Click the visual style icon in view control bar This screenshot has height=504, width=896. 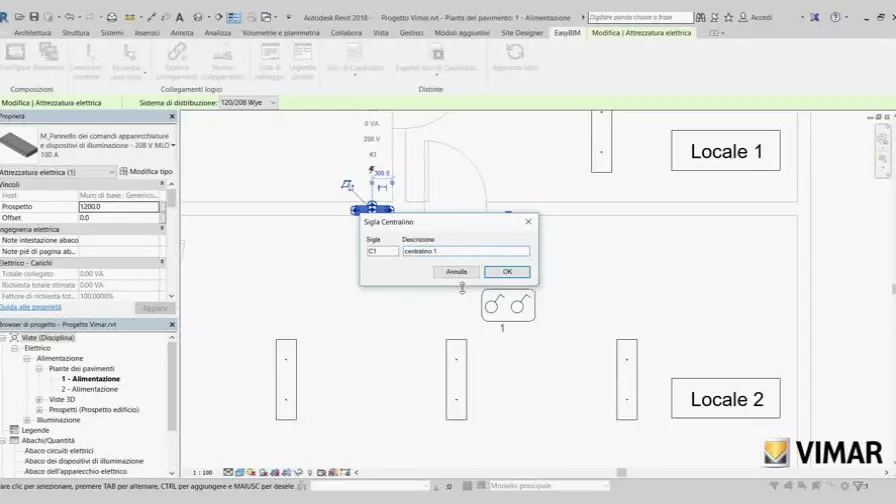click(240, 473)
